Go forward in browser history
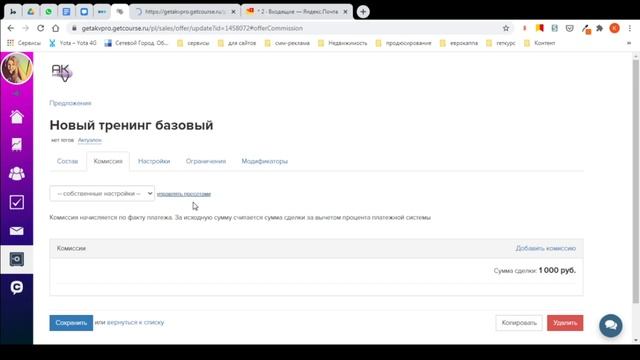The height and width of the screenshot is (360, 640). (x=25, y=28)
